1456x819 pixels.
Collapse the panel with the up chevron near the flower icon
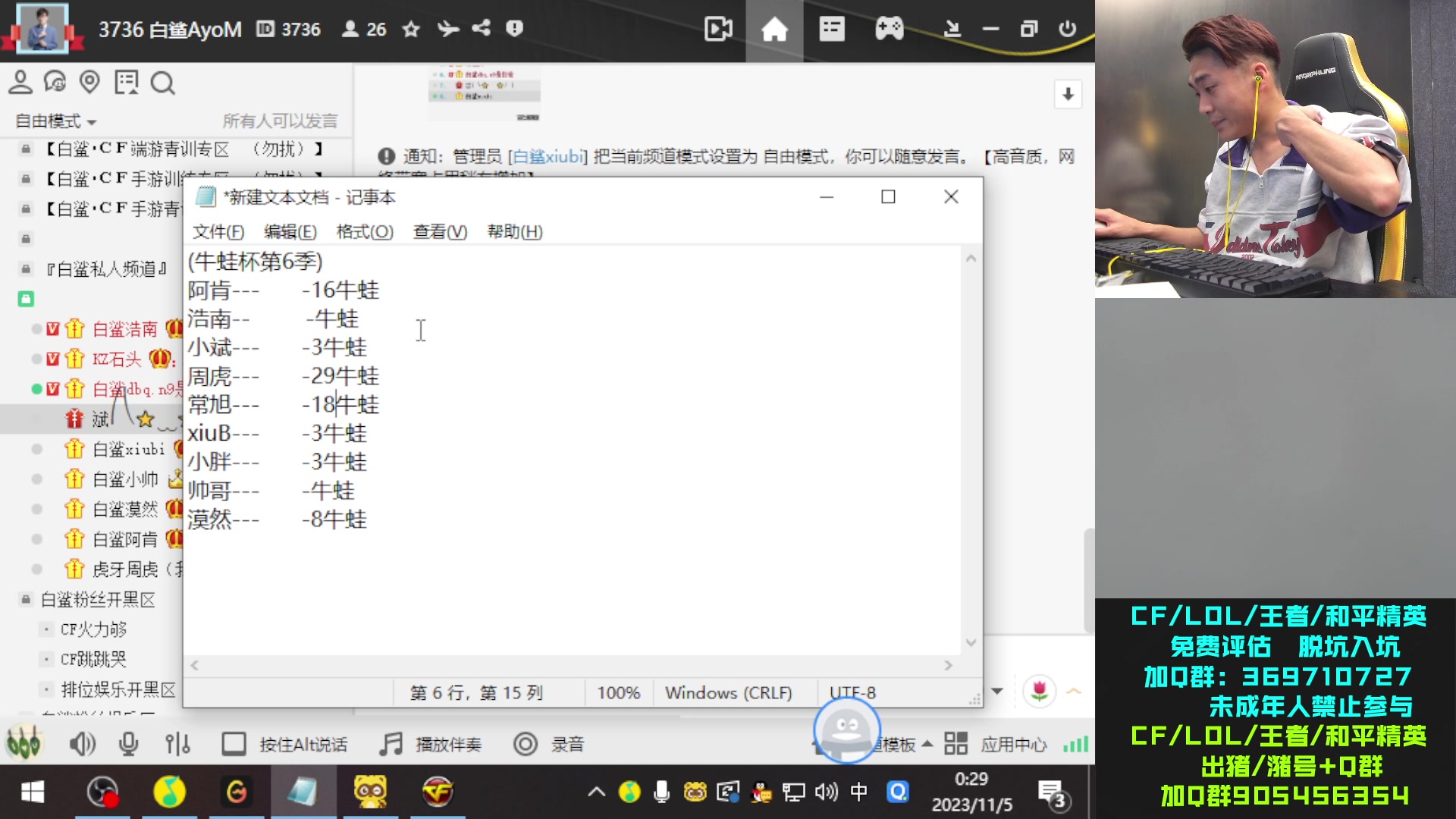(1074, 691)
